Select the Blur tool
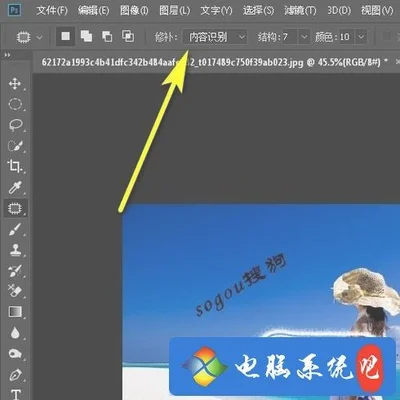 point(15,333)
